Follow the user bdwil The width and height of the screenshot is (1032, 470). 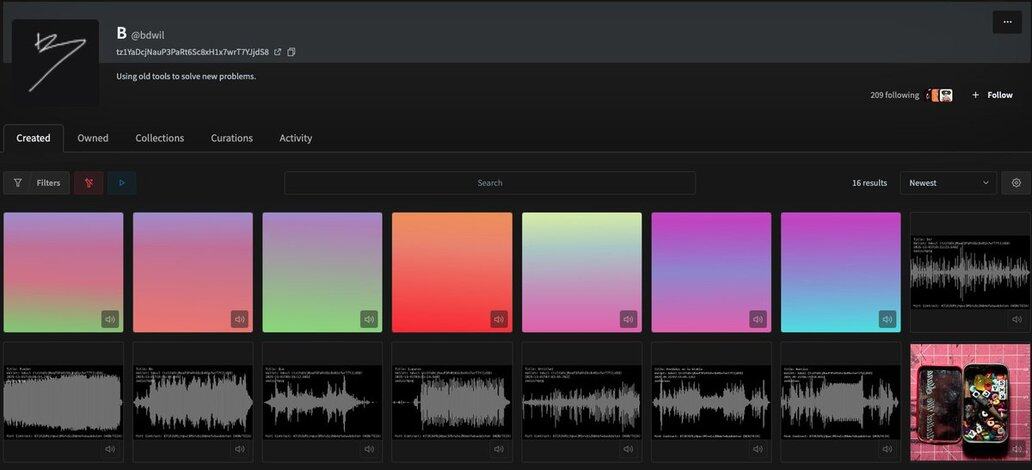tap(991, 95)
